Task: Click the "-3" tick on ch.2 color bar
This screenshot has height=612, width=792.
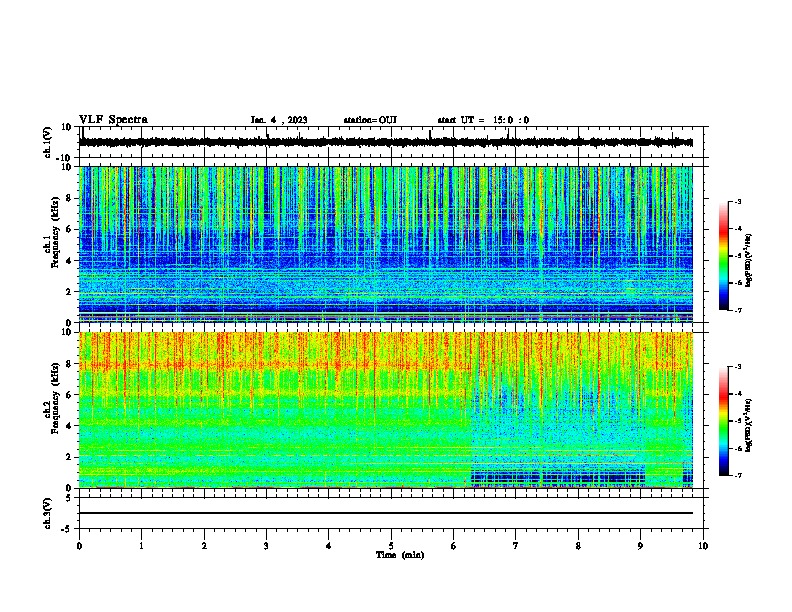Action: [x=737, y=367]
